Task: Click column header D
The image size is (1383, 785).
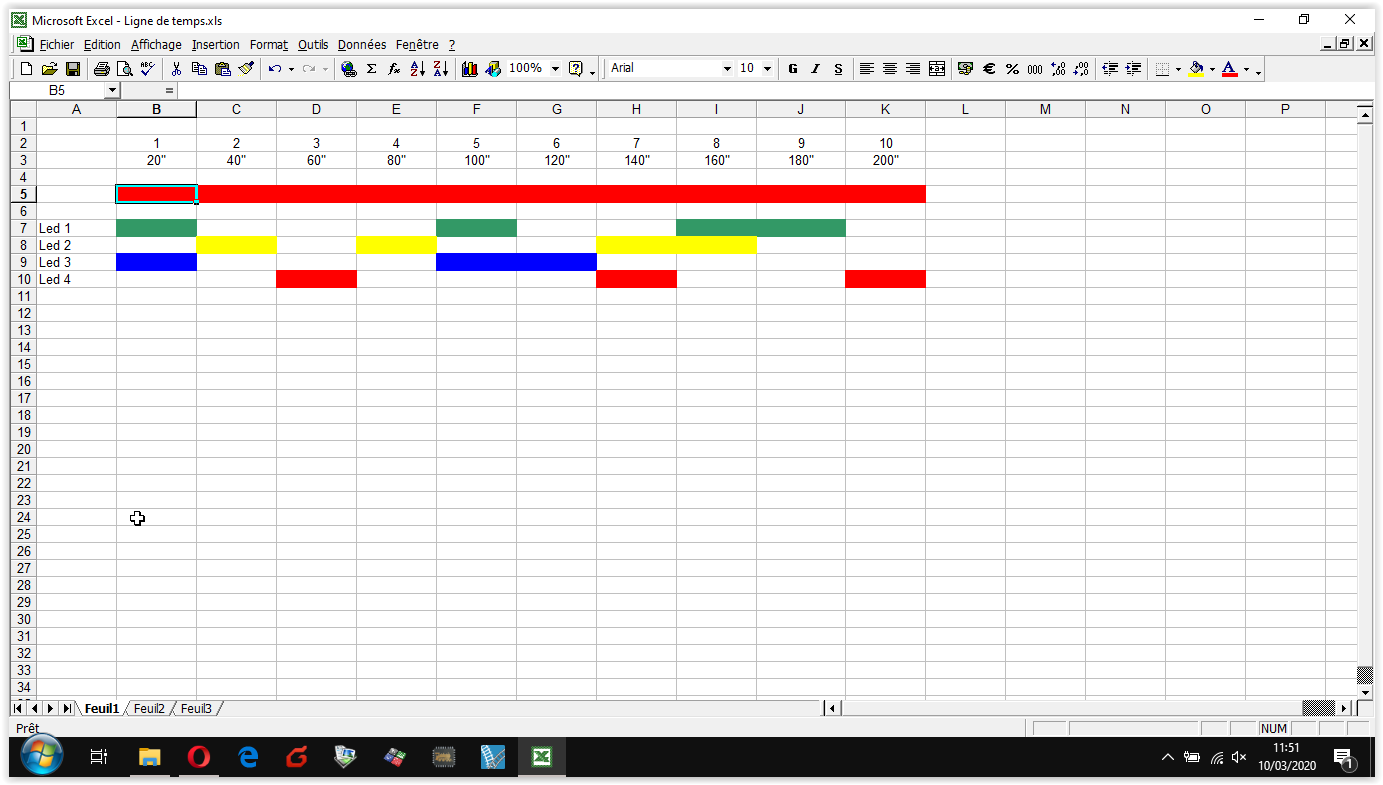Action: 316,109
